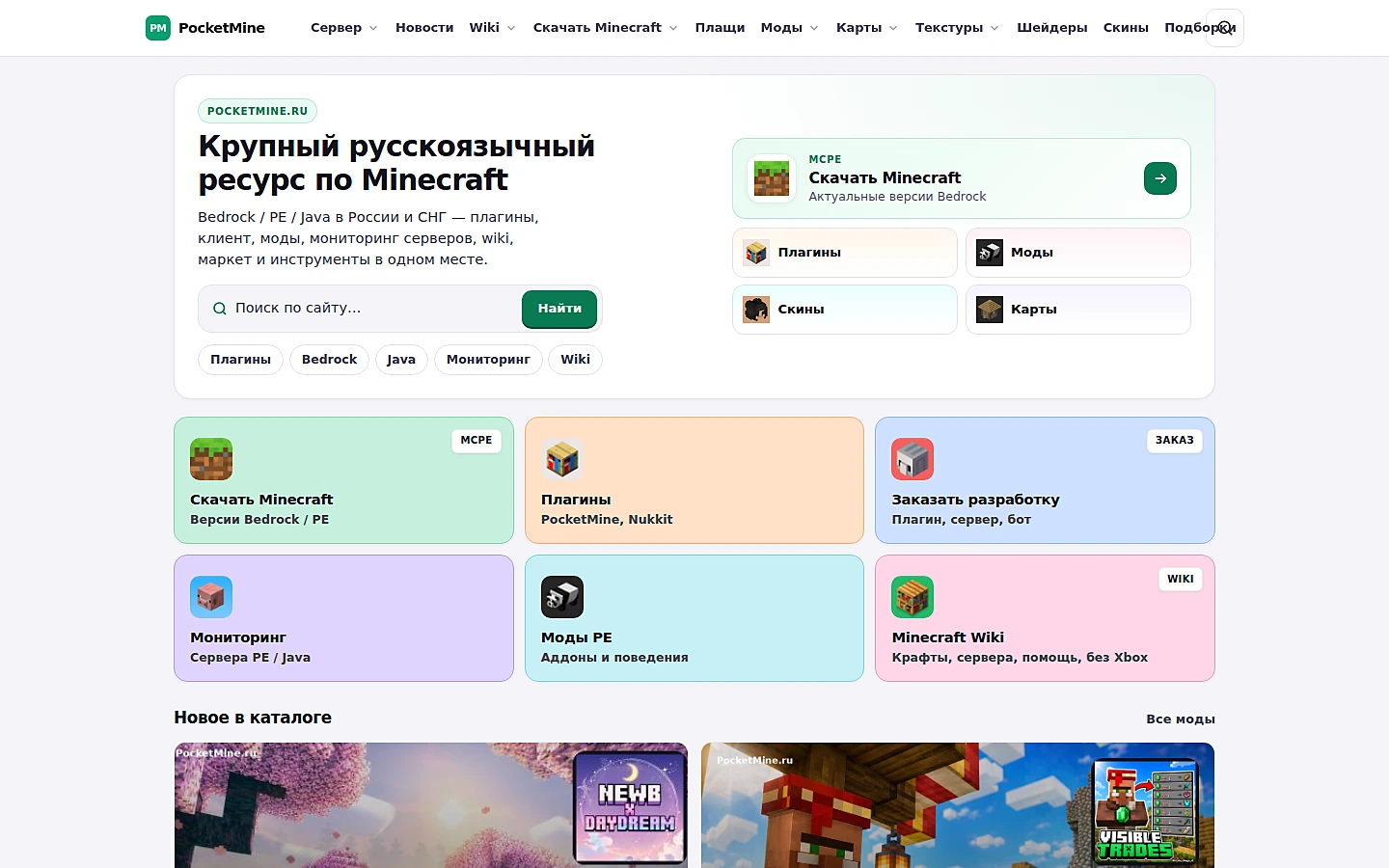Open the hero Моды card
This screenshot has width=1389, height=868.
1078,253
